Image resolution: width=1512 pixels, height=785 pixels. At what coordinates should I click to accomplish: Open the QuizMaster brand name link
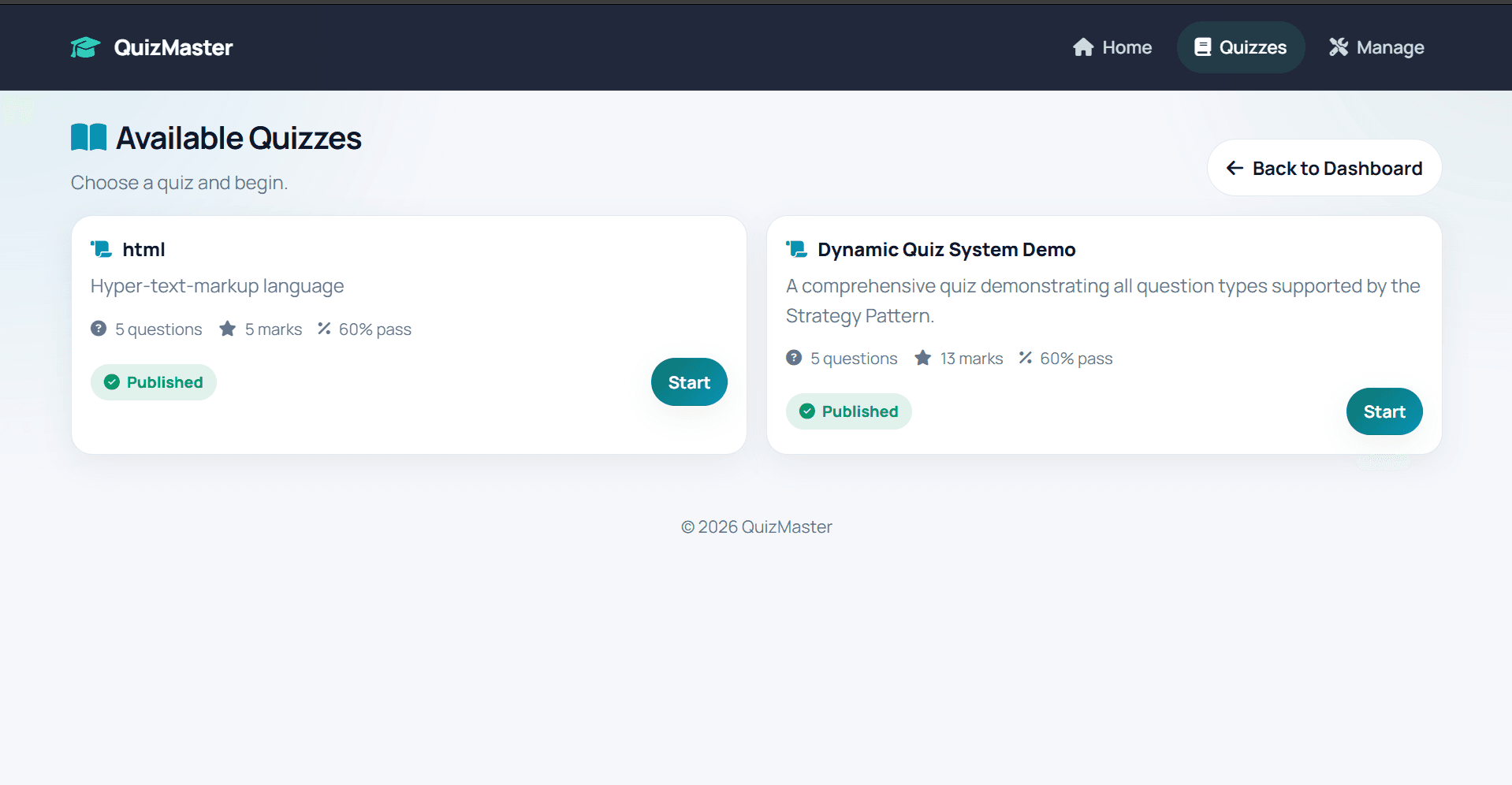pos(173,47)
